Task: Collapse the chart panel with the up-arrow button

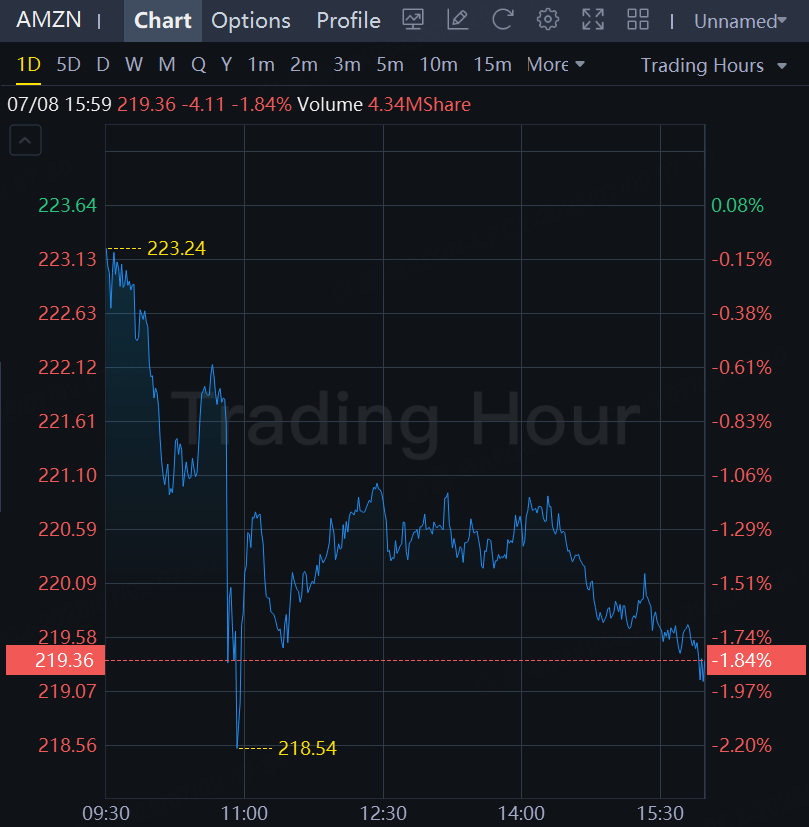Action: point(25,142)
